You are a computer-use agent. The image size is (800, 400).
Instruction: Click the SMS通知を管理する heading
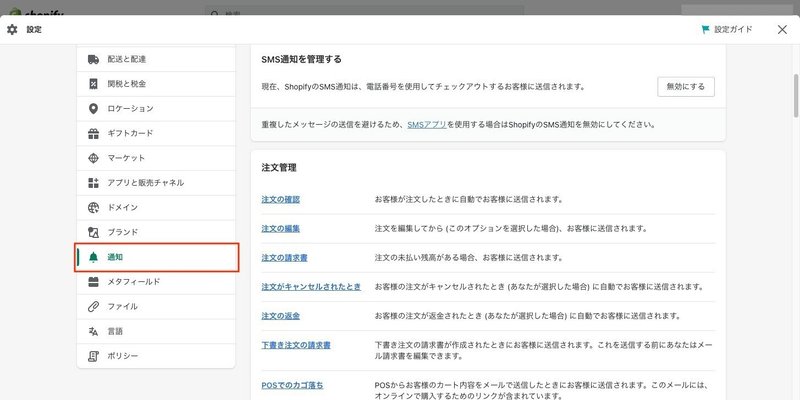pos(302,60)
